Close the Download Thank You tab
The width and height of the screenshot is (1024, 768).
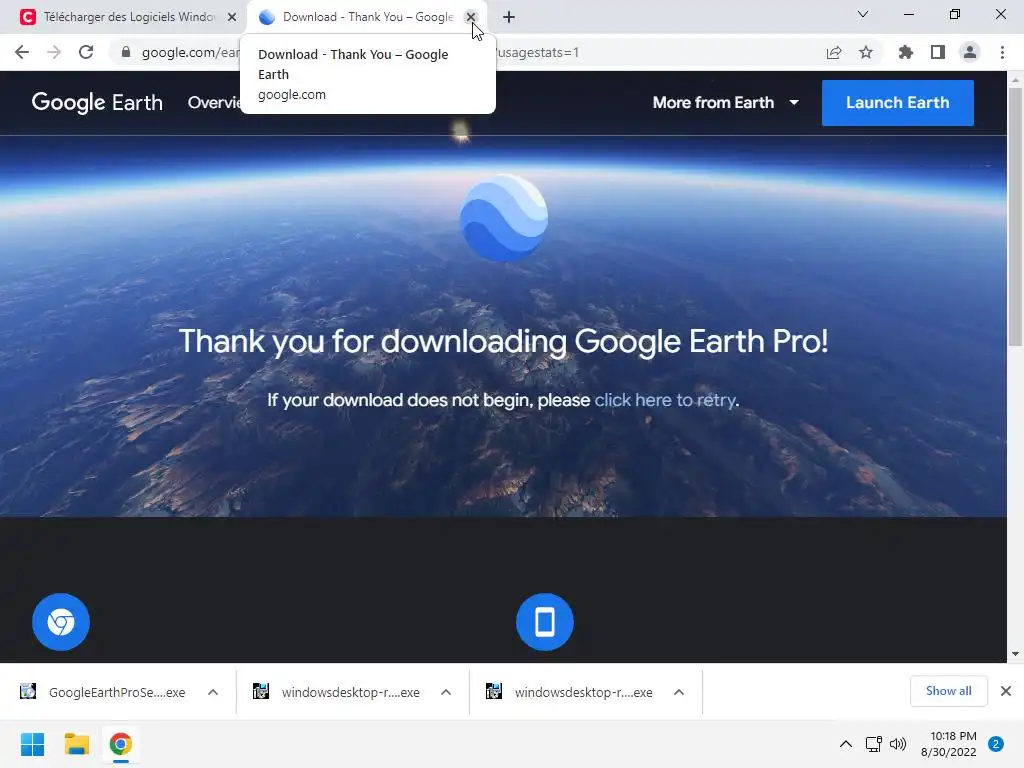470,17
